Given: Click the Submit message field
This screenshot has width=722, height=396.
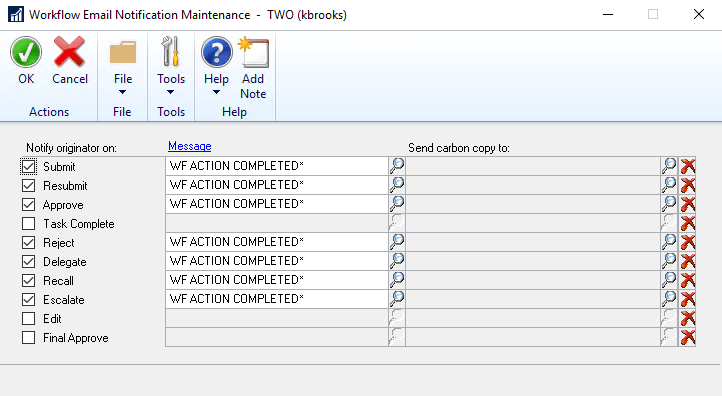Looking at the screenshot, I should coord(277,166).
